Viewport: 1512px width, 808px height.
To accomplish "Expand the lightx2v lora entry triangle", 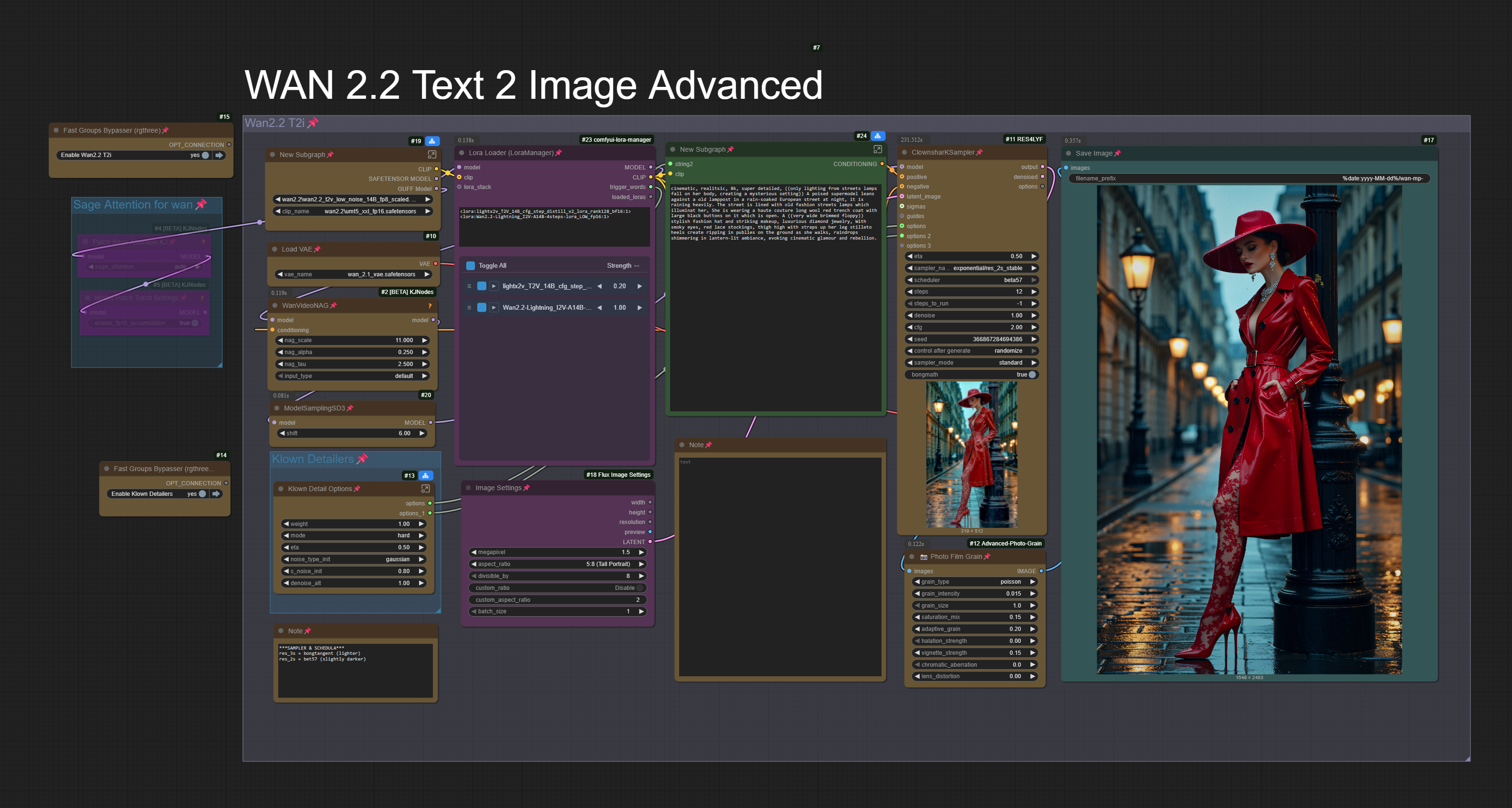I will [x=493, y=286].
